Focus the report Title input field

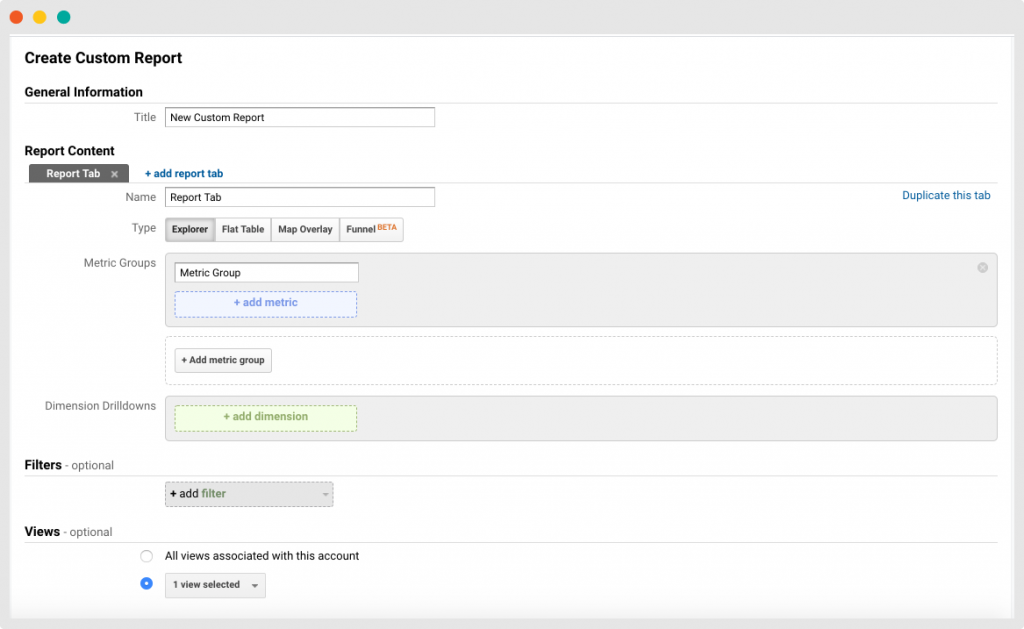tap(300, 117)
